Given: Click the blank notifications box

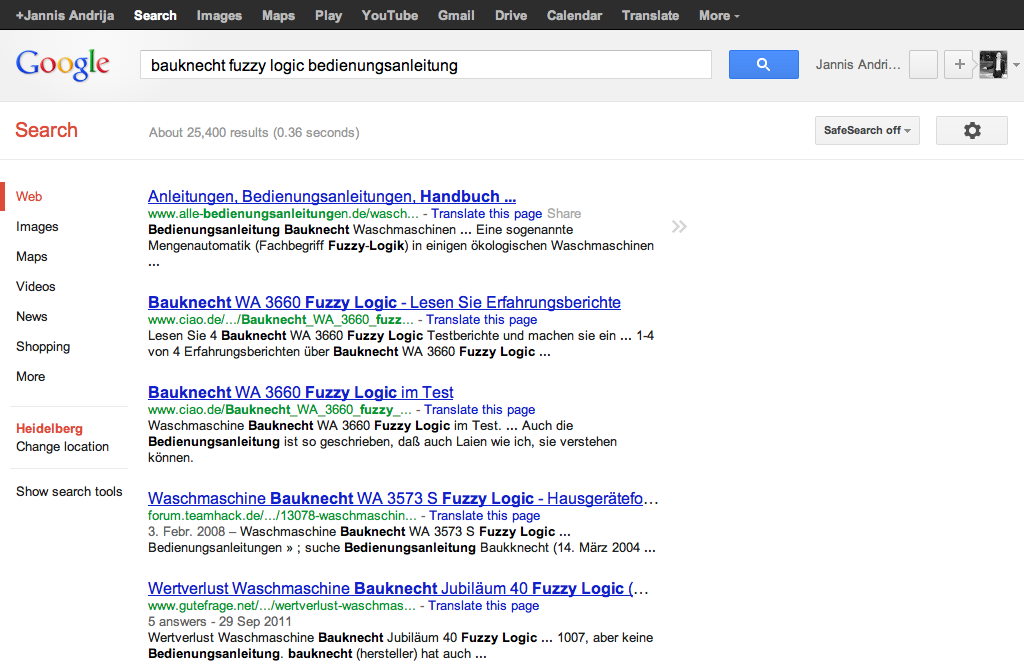Looking at the screenshot, I should pos(923,65).
